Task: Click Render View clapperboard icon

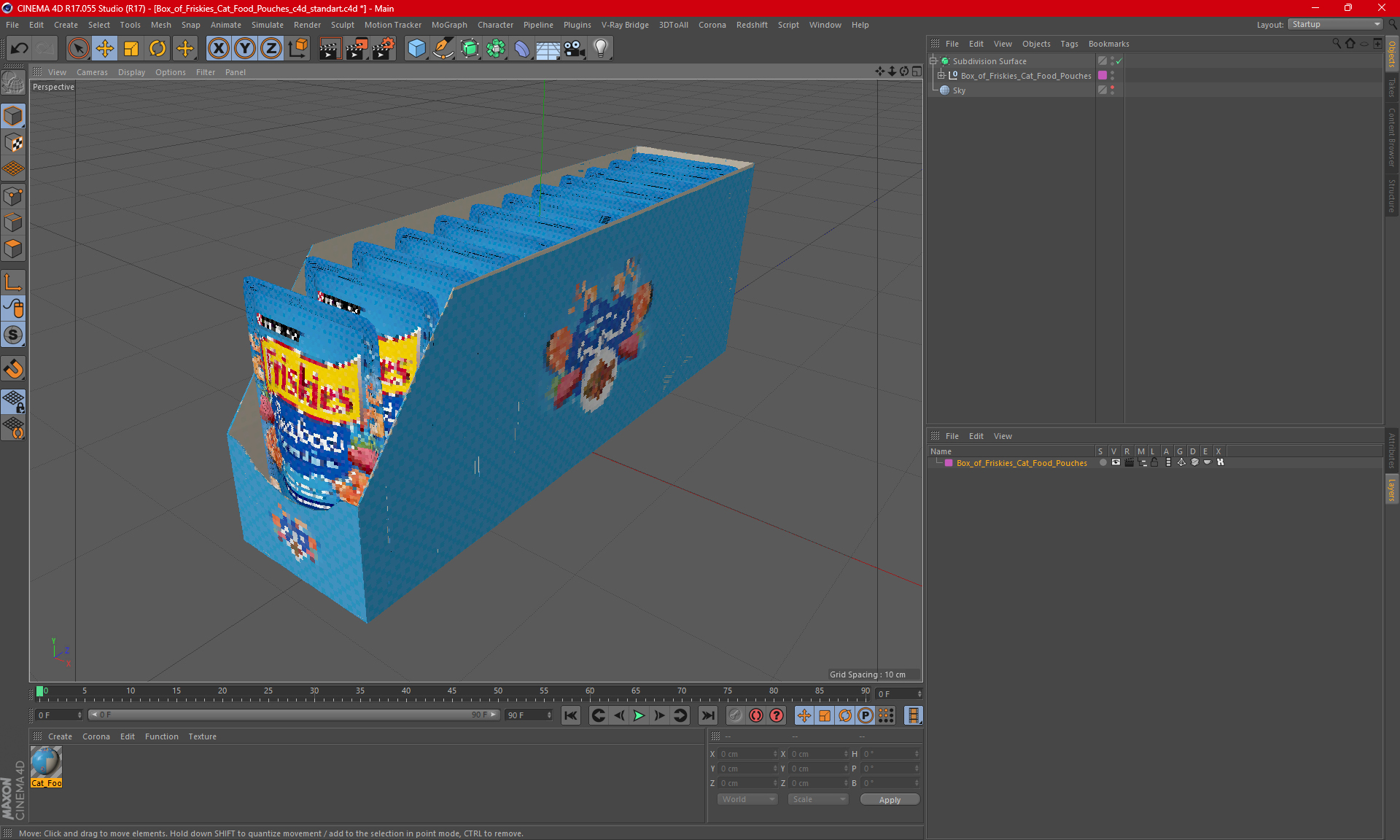Action: click(330, 48)
